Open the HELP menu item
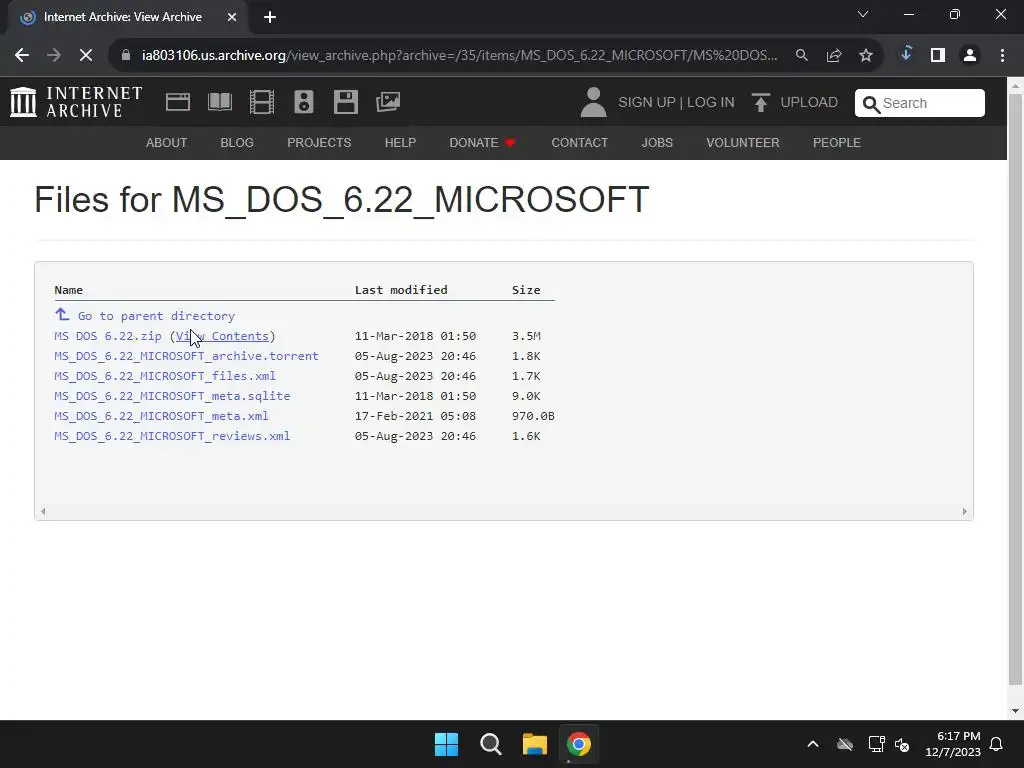This screenshot has height=768, width=1024. coord(400,143)
